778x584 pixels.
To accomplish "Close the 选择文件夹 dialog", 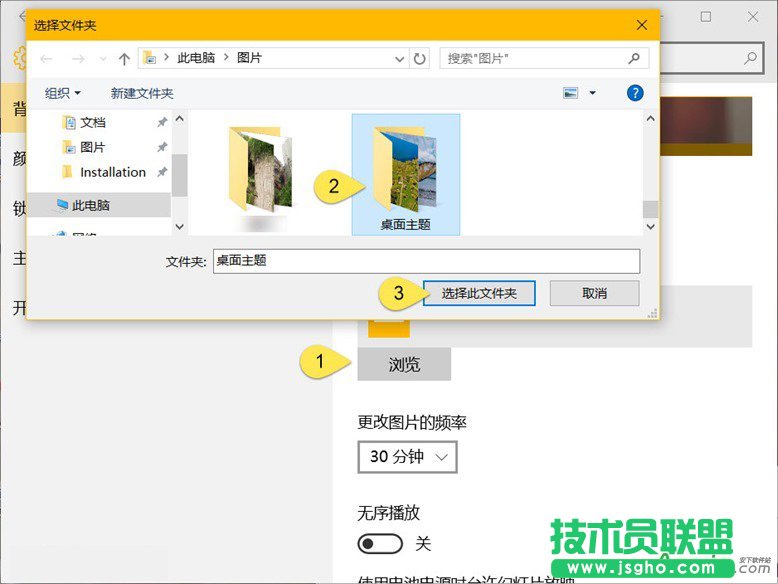I will tap(642, 25).
